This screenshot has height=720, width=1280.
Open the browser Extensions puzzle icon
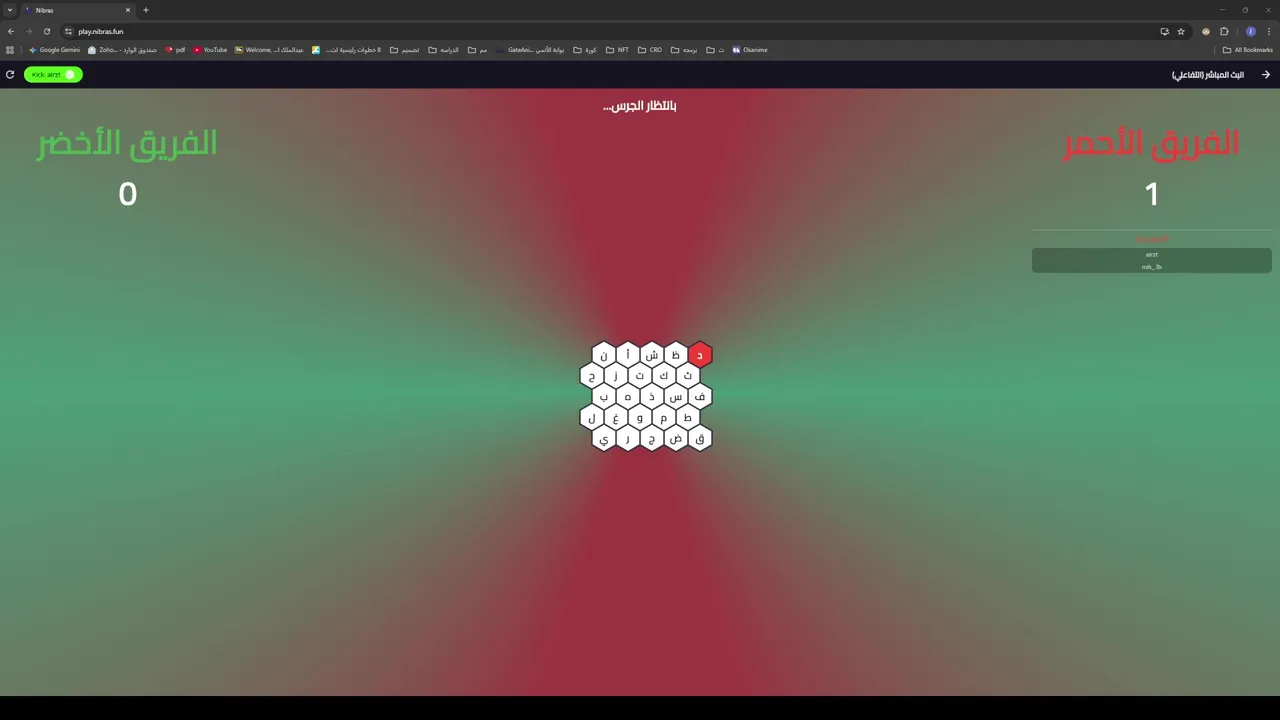pyautogui.click(x=1224, y=31)
